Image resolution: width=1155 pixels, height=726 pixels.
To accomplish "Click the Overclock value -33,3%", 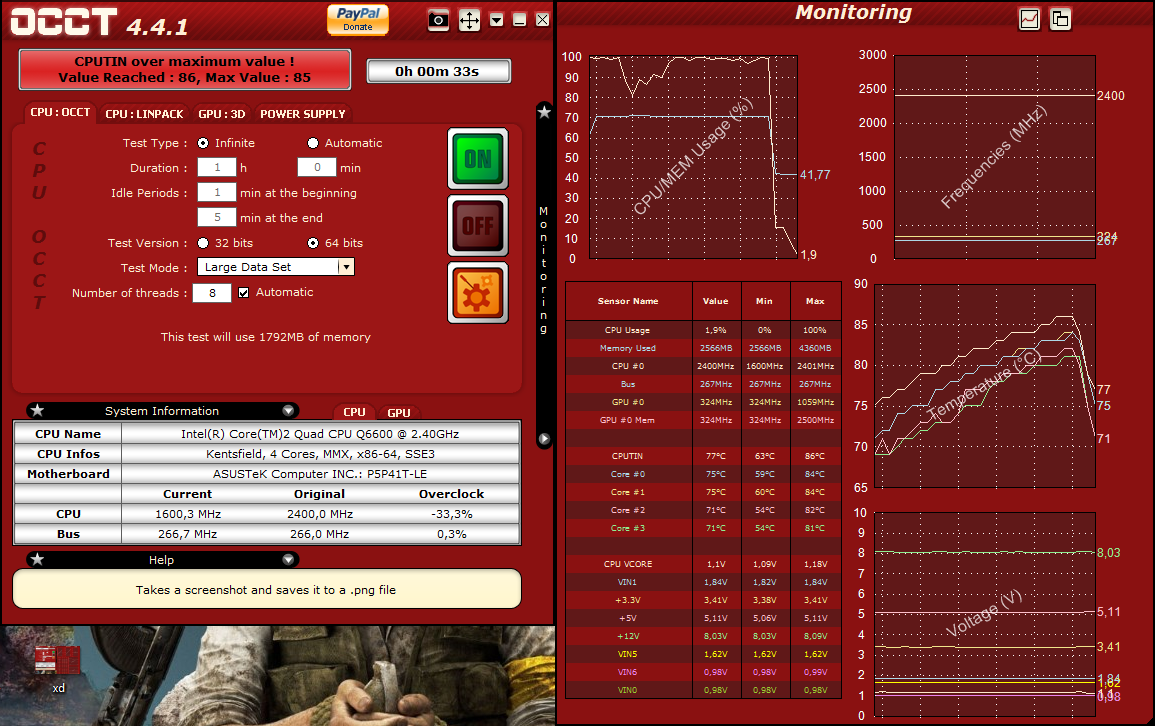I will (452, 514).
